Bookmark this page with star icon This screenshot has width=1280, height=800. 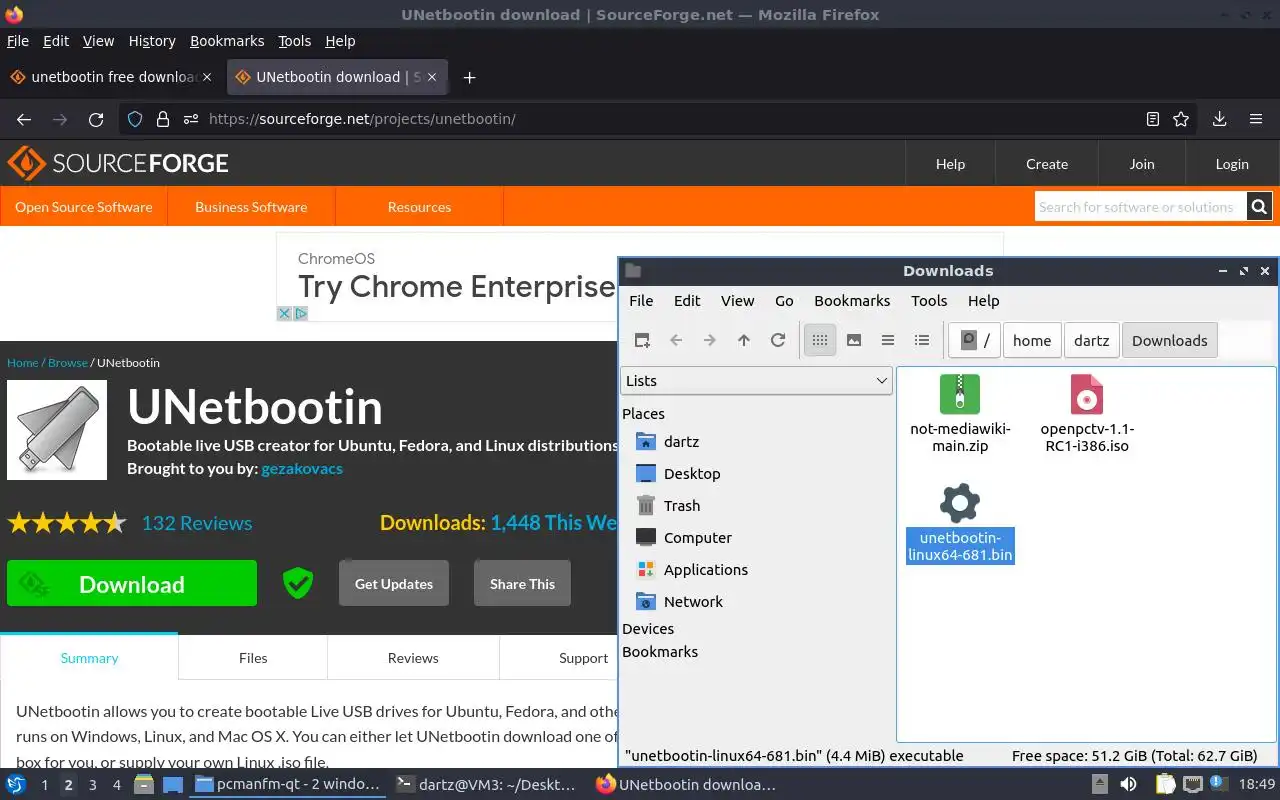pos(1181,119)
